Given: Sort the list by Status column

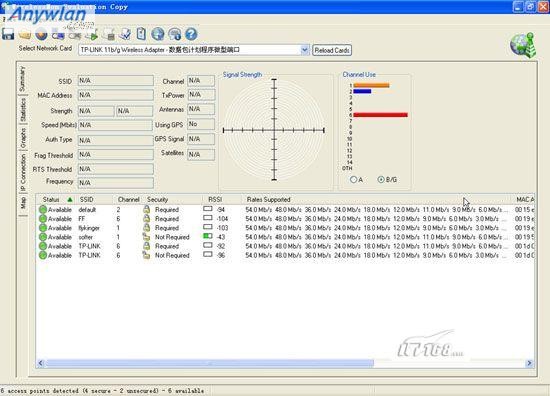Looking at the screenshot, I should [51, 199].
